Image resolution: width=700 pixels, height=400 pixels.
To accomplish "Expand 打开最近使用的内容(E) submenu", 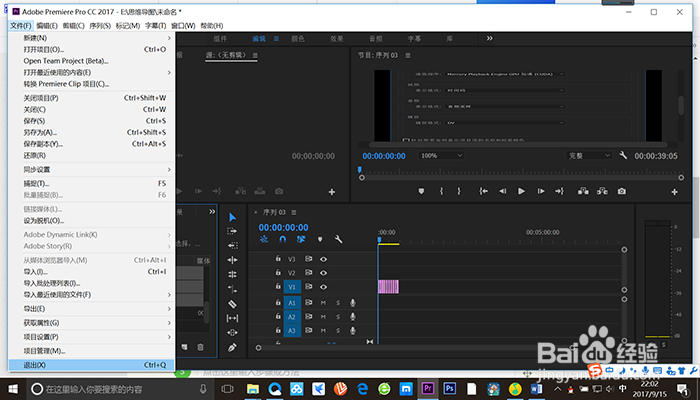I will [92, 72].
